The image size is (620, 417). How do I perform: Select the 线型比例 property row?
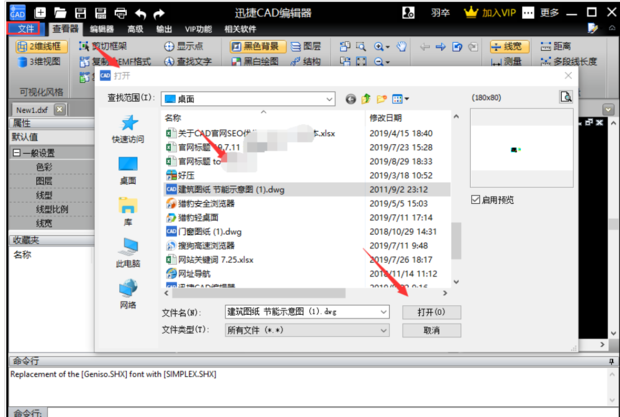51,209
